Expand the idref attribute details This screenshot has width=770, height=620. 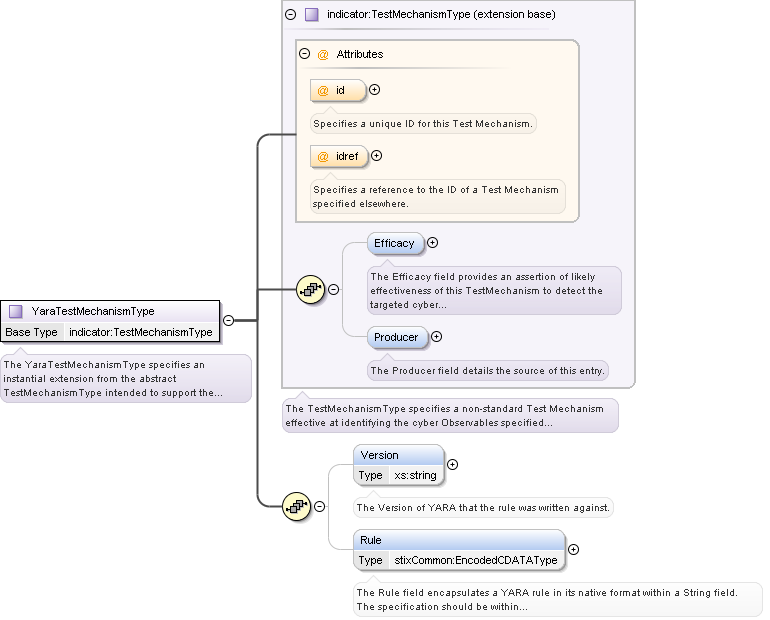click(x=377, y=156)
